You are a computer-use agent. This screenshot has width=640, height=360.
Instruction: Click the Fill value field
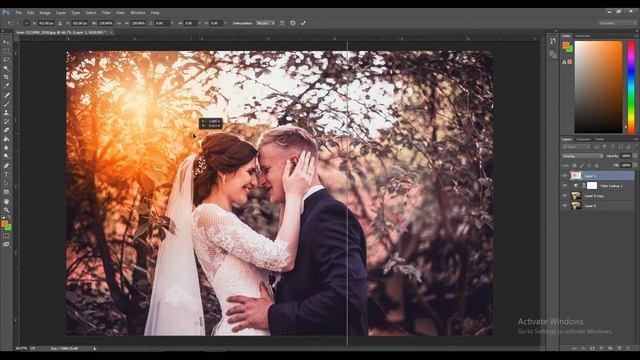tap(626, 165)
